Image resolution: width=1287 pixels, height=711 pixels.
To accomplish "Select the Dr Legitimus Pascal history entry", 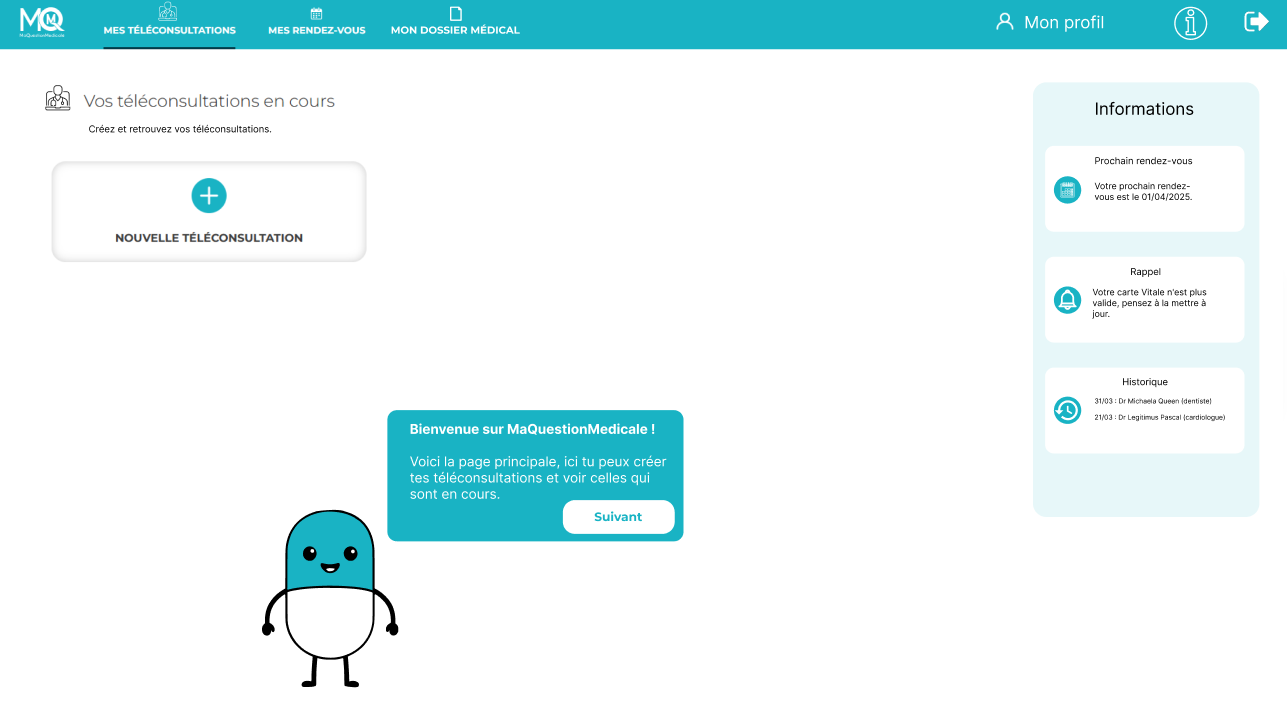I will point(1159,417).
